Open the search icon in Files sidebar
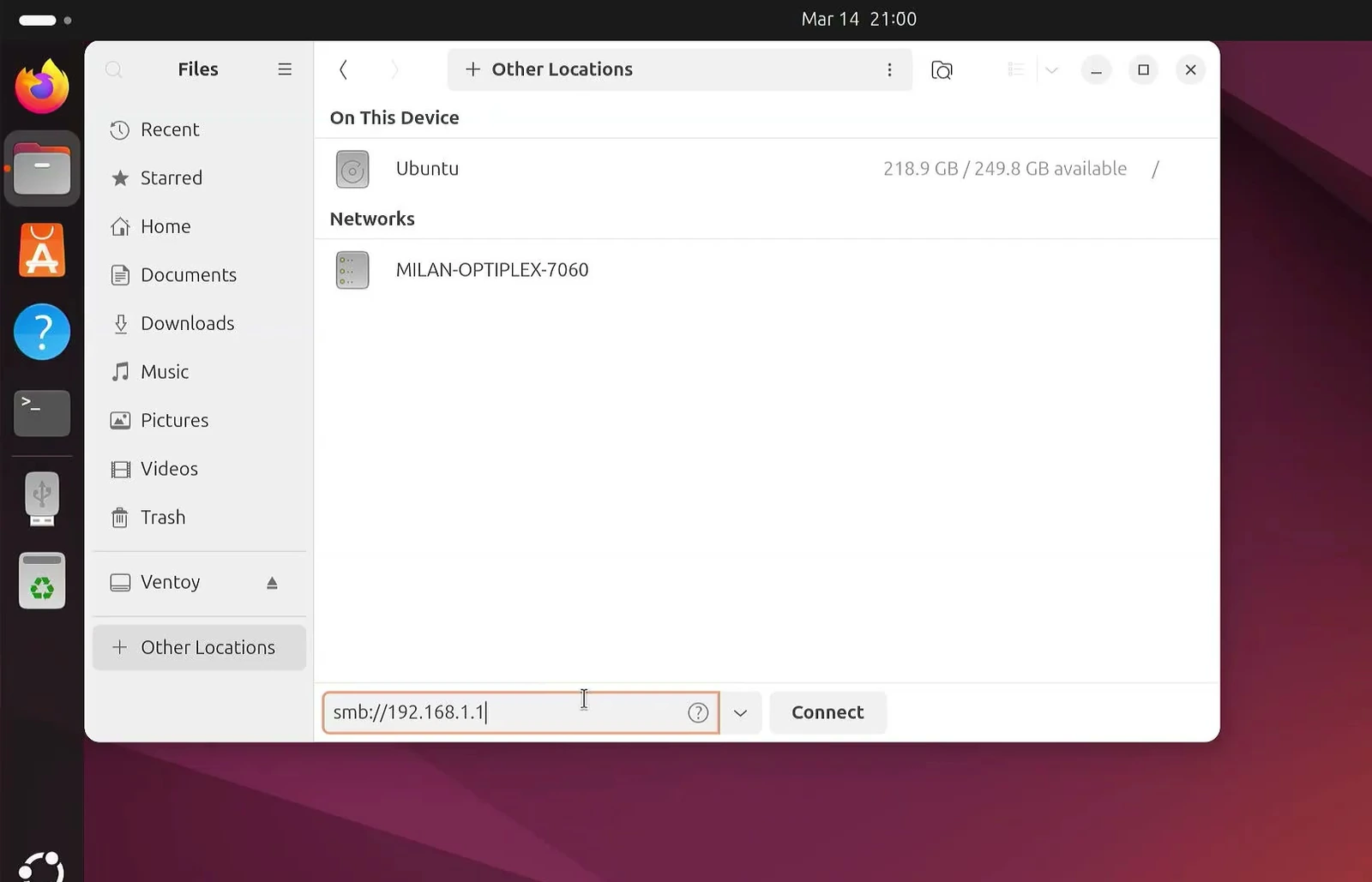 (114, 69)
